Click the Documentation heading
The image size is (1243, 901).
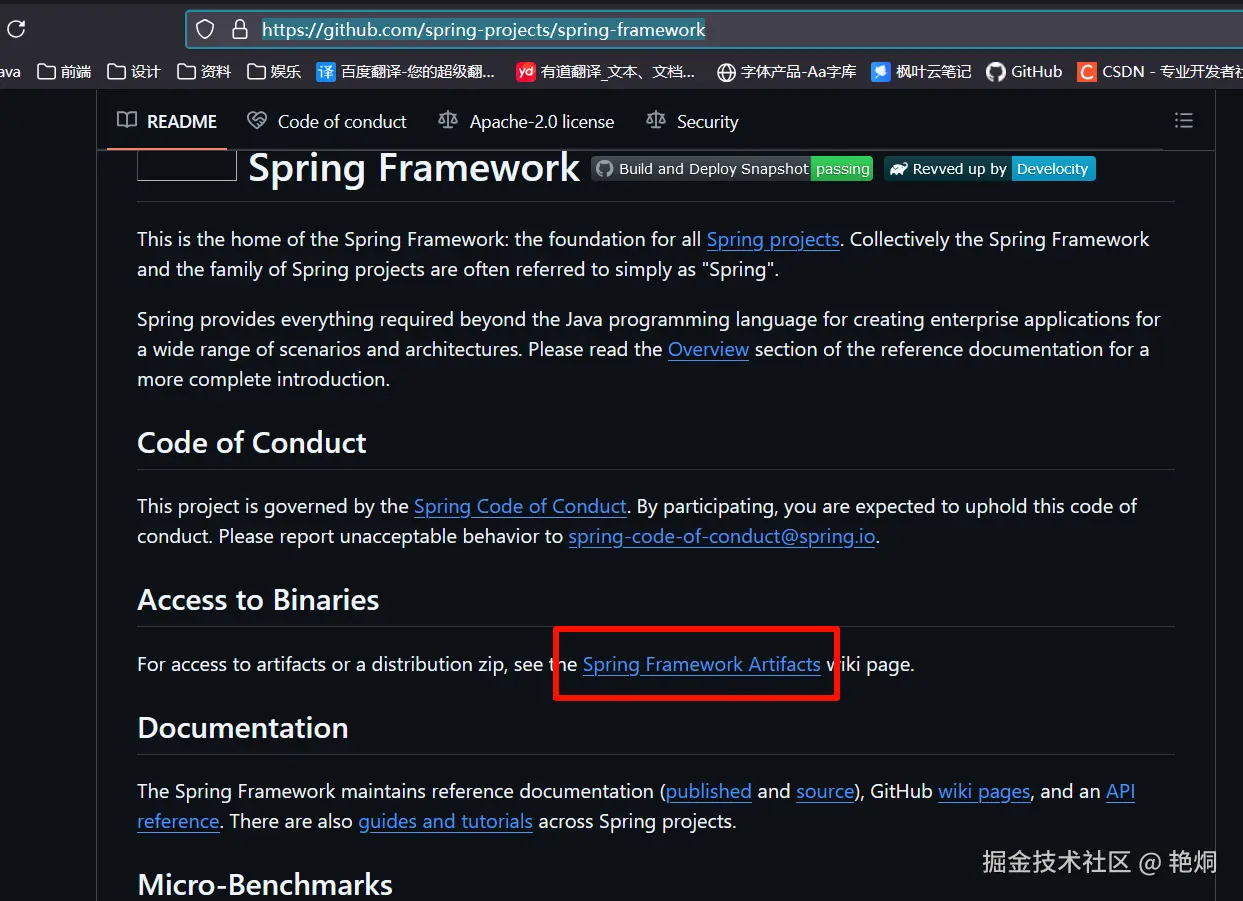243,728
